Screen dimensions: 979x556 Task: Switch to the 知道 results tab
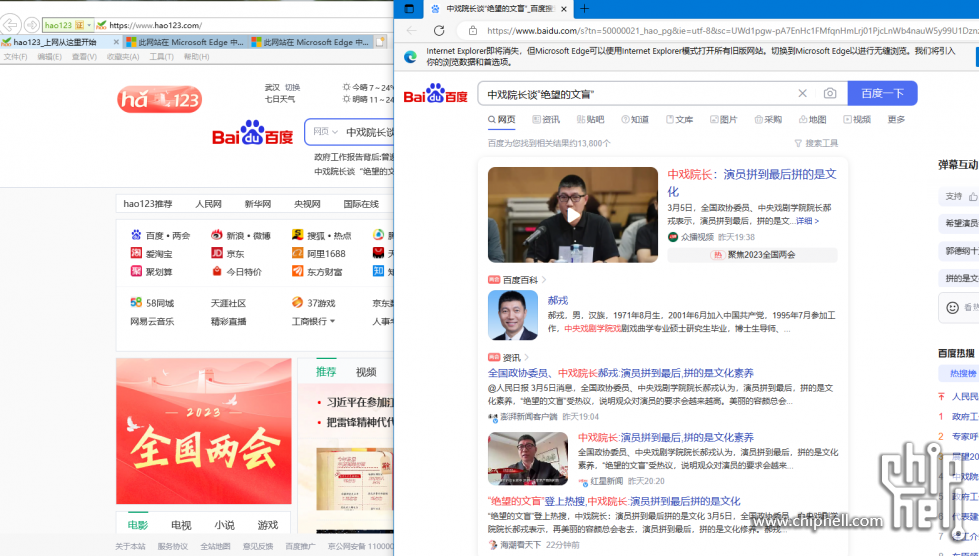(635, 119)
